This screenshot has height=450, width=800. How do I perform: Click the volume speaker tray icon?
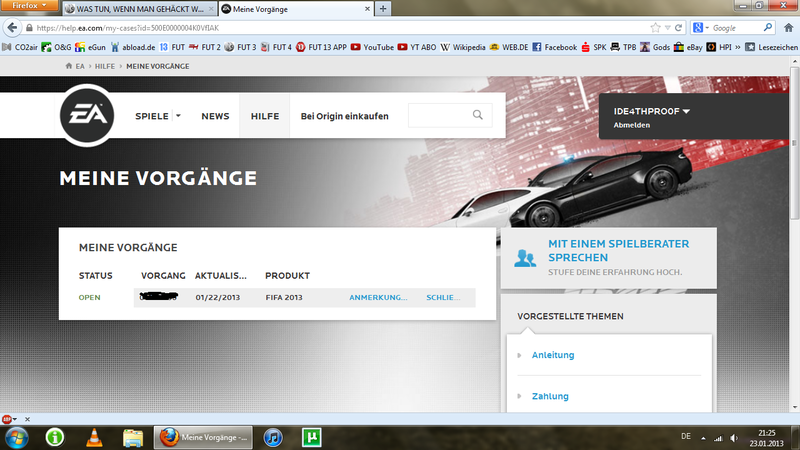pos(734,438)
